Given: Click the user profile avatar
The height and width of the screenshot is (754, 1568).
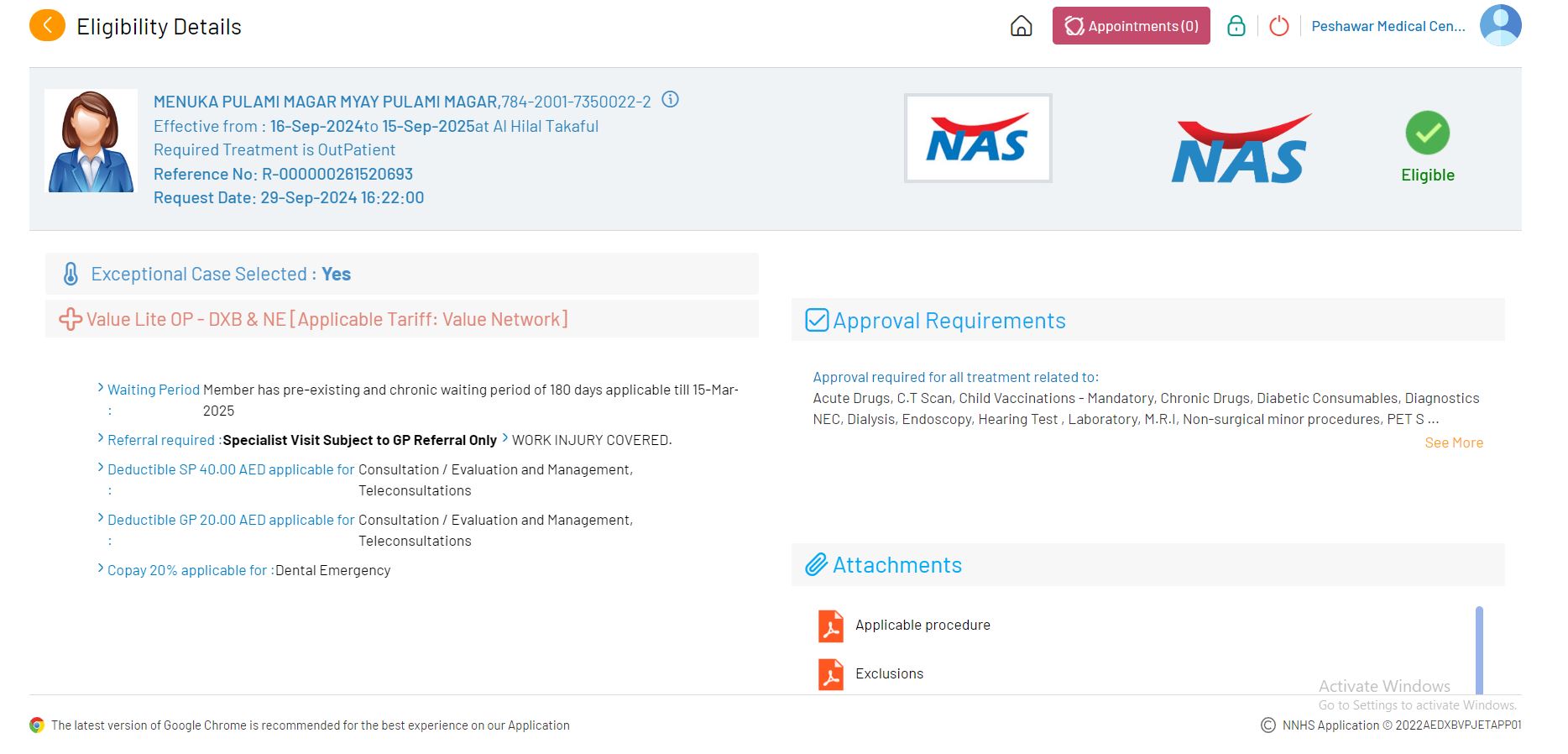Looking at the screenshot, I should 1500,25.
